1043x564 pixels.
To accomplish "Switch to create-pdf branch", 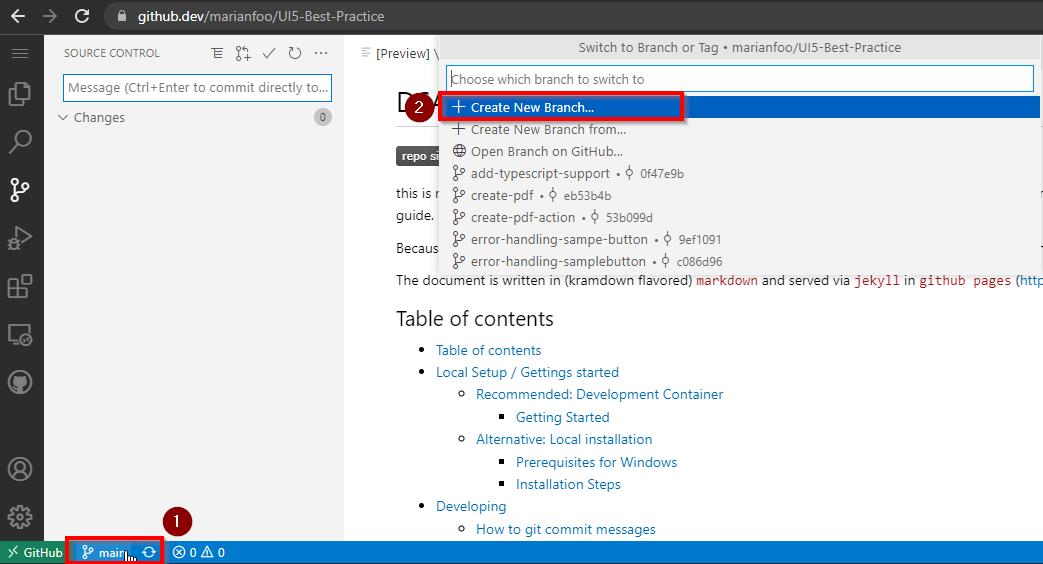I will coord(740,195).
